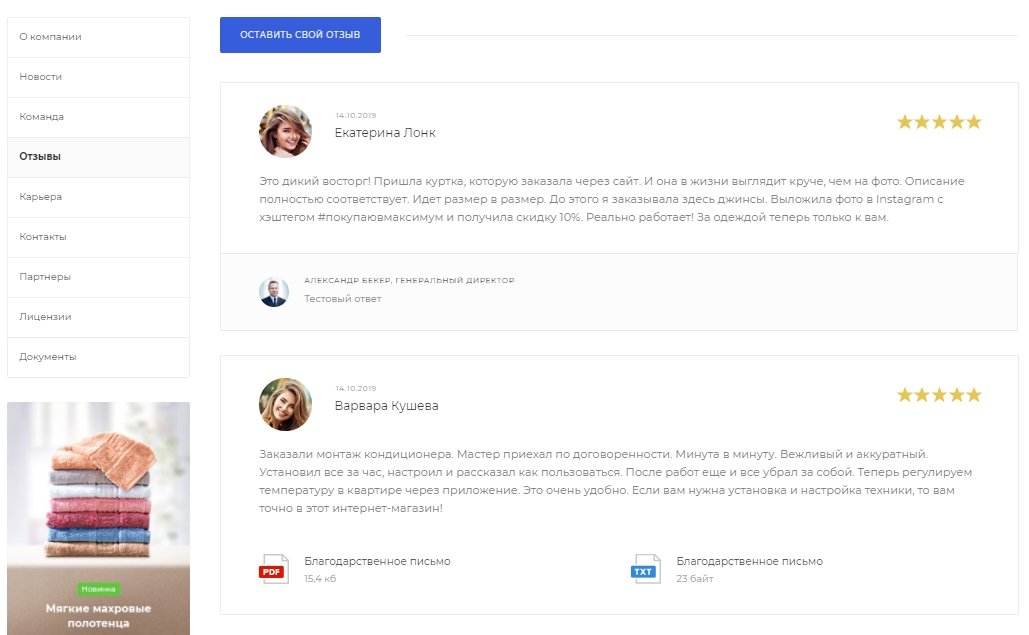This screenshot has height=635, width=1029.
Task: Click the TXT file icon
Action: (645, 569)
